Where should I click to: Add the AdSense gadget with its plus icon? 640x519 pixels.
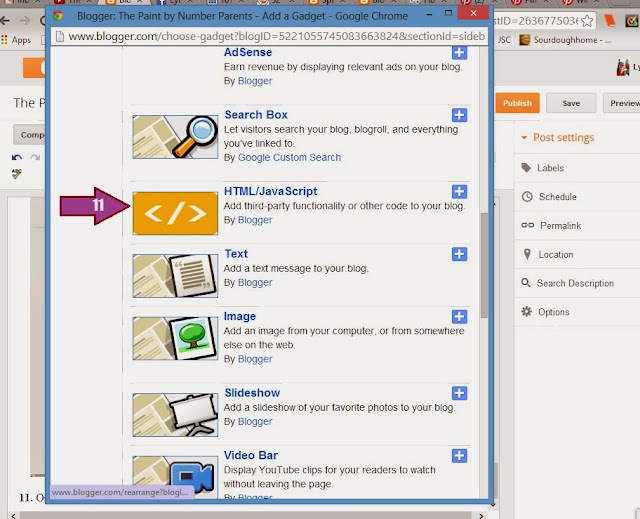coord(459,53)
